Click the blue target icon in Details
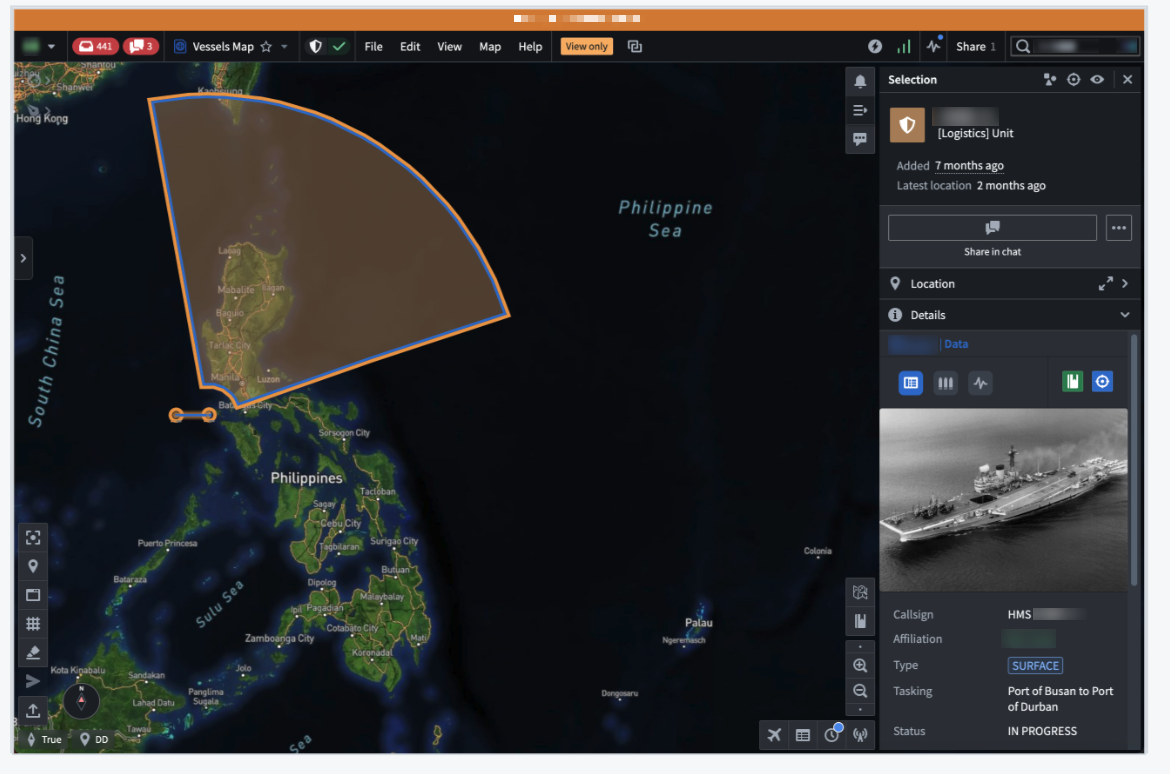 [1102, 382]
